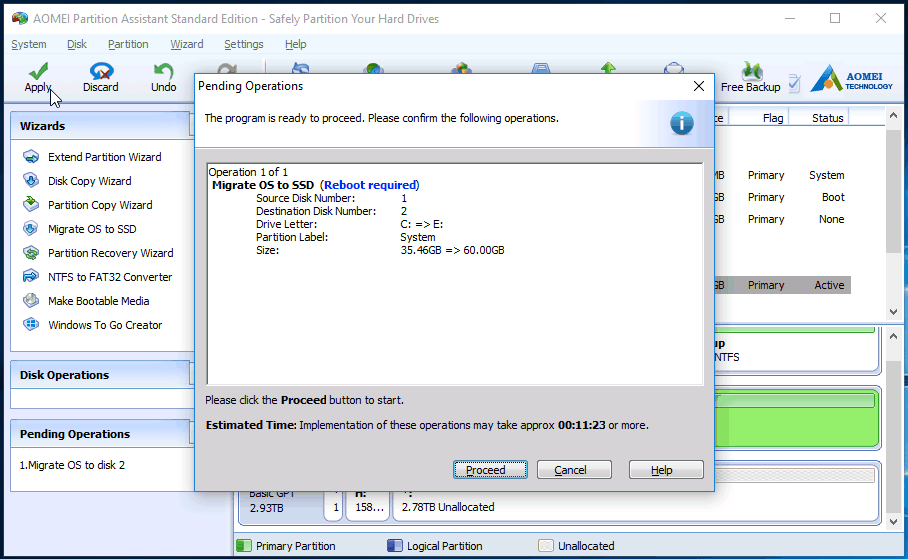Select the '1.Migrate OS to disk 2' pending item
Screen dimensions: 908x559
coord(72,465)
